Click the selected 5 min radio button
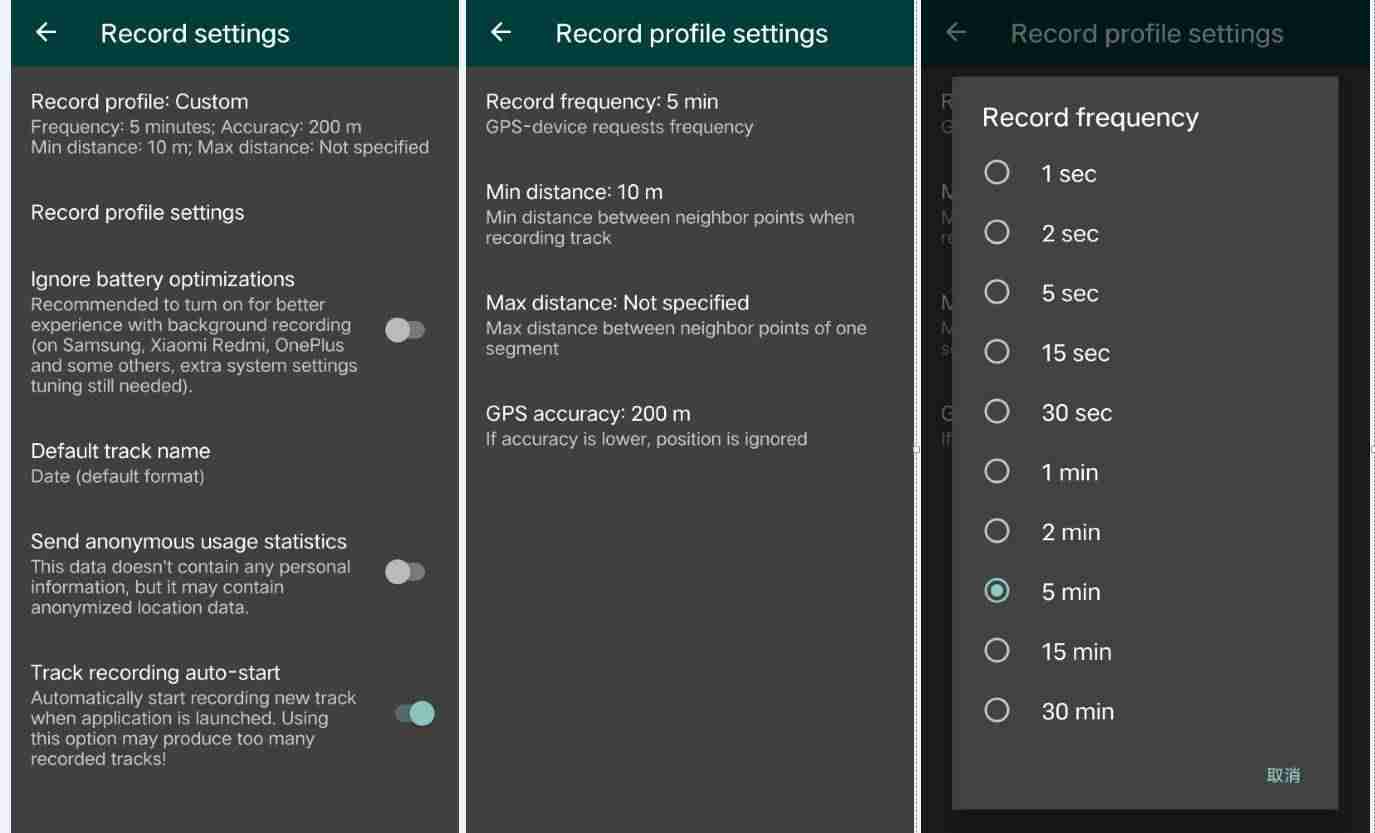1375x833 pixels. pyautogui.click(x=997, y=591)
